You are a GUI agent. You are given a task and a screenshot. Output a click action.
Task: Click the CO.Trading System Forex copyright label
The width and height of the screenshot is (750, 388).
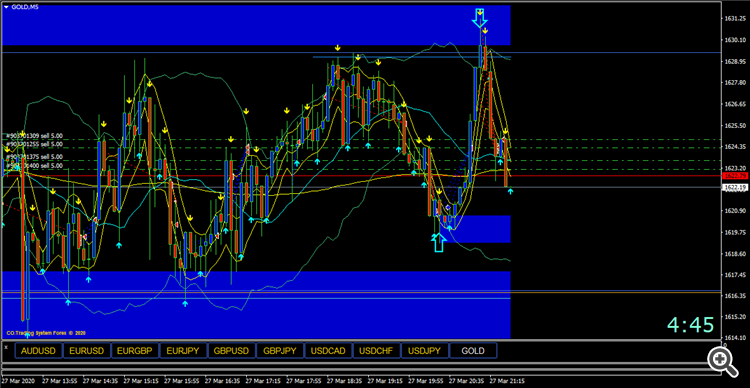[x=46, y=333]
